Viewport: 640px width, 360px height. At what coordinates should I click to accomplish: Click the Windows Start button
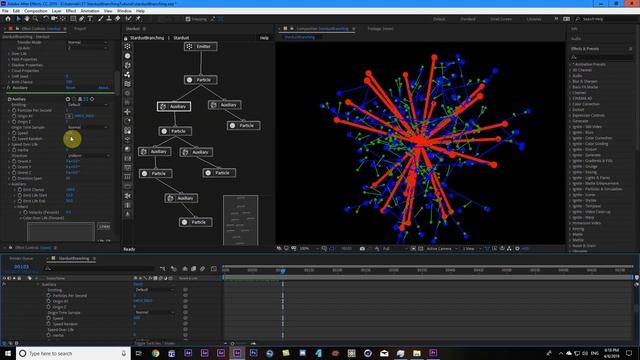(x=8, y=353)
